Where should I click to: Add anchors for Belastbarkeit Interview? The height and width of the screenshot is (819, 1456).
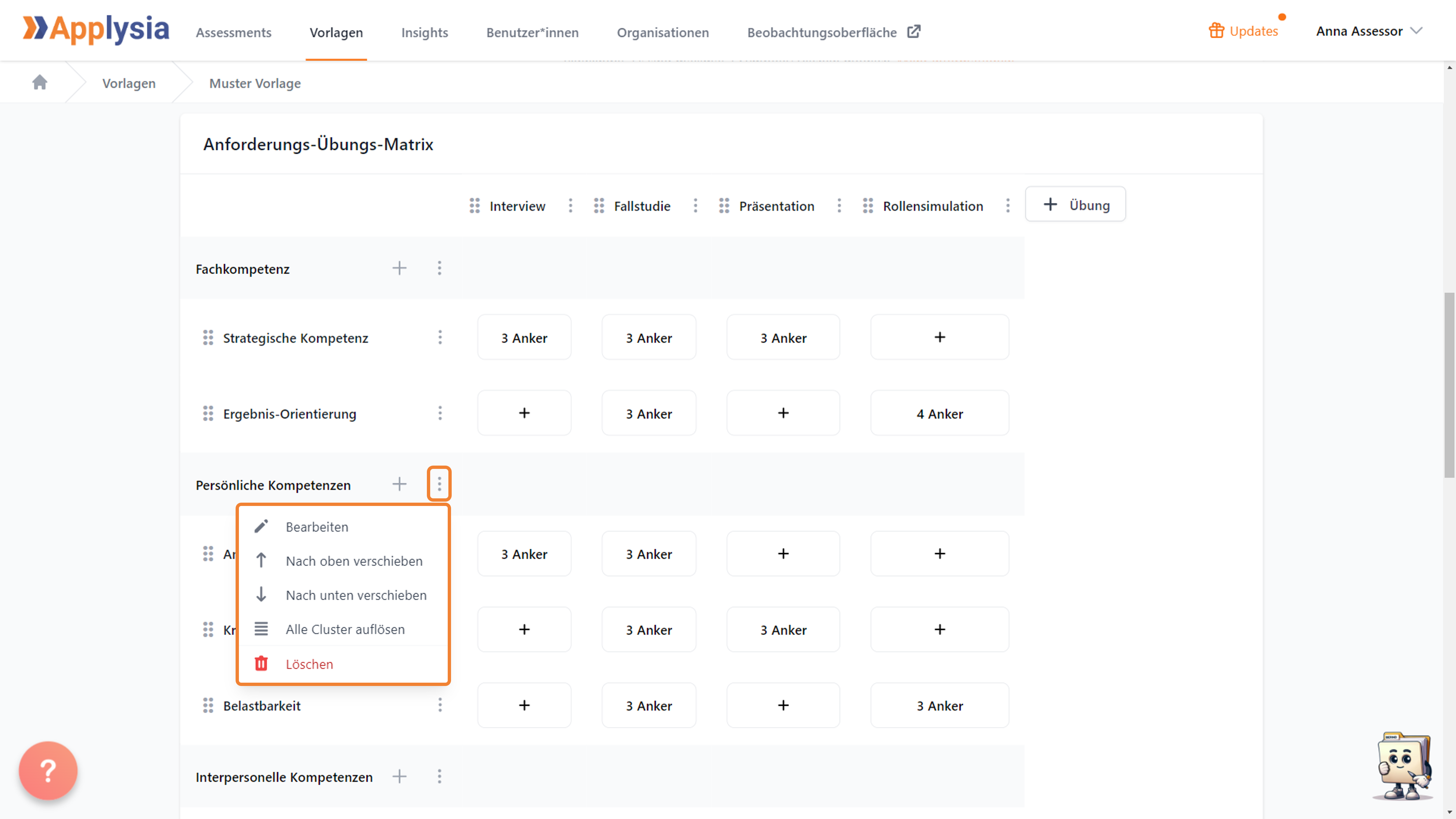(x=524, y=705)
